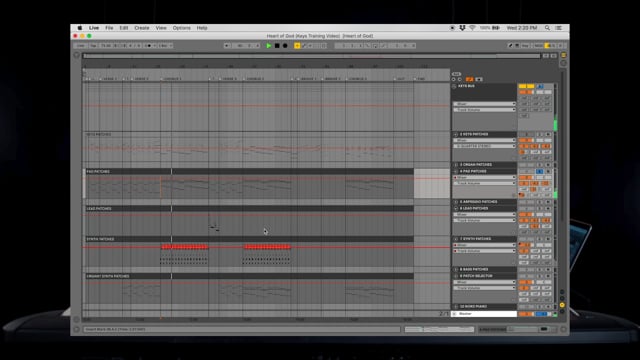
Task: Jump to next locator arrow
Action: [x=460, y=79]
